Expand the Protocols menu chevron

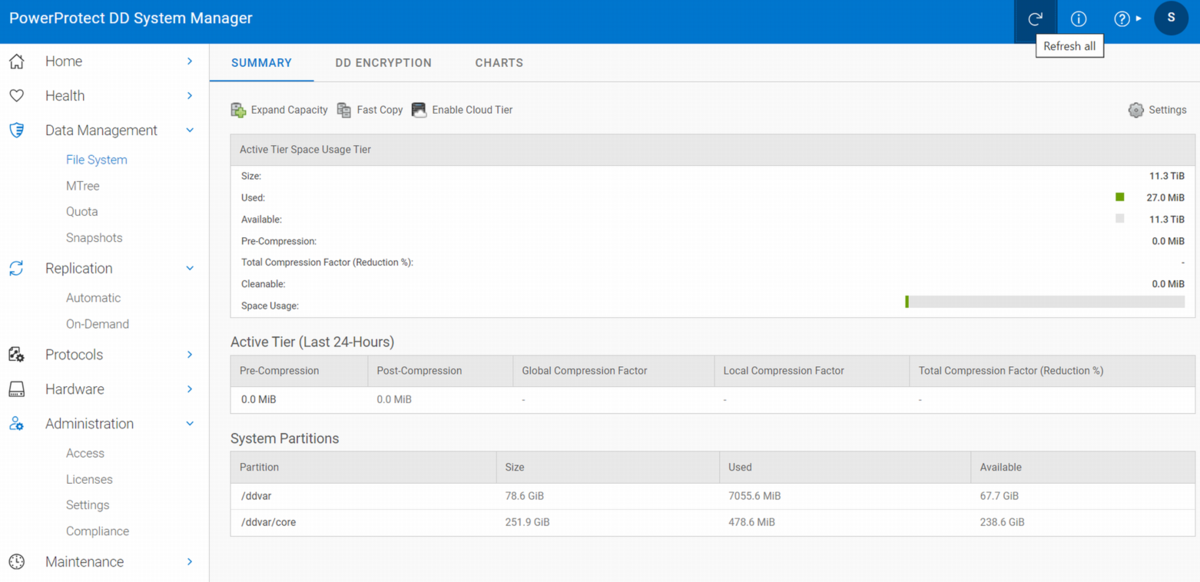(x=190, y=354)
